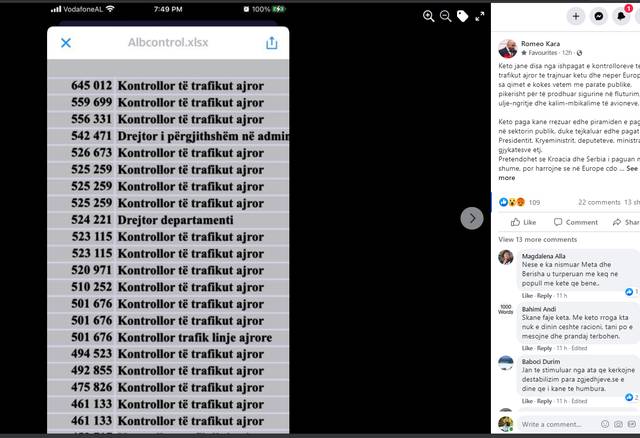Image resolution: width=640 pixels, height=438 pixels.
Task: Open Romeo Kara's profile name link
Action: 540,44
